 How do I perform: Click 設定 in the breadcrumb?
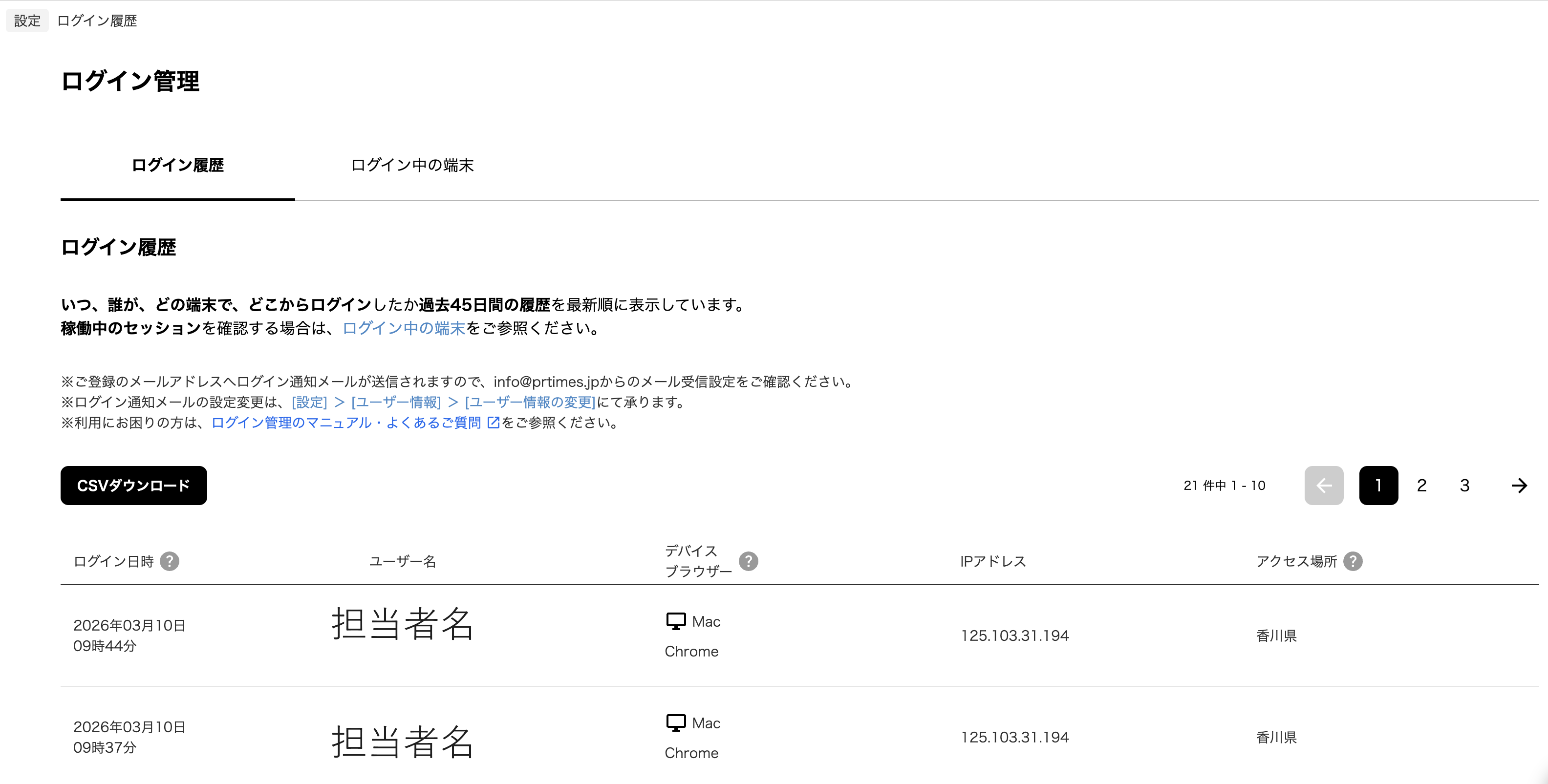(x=26, y=20)
